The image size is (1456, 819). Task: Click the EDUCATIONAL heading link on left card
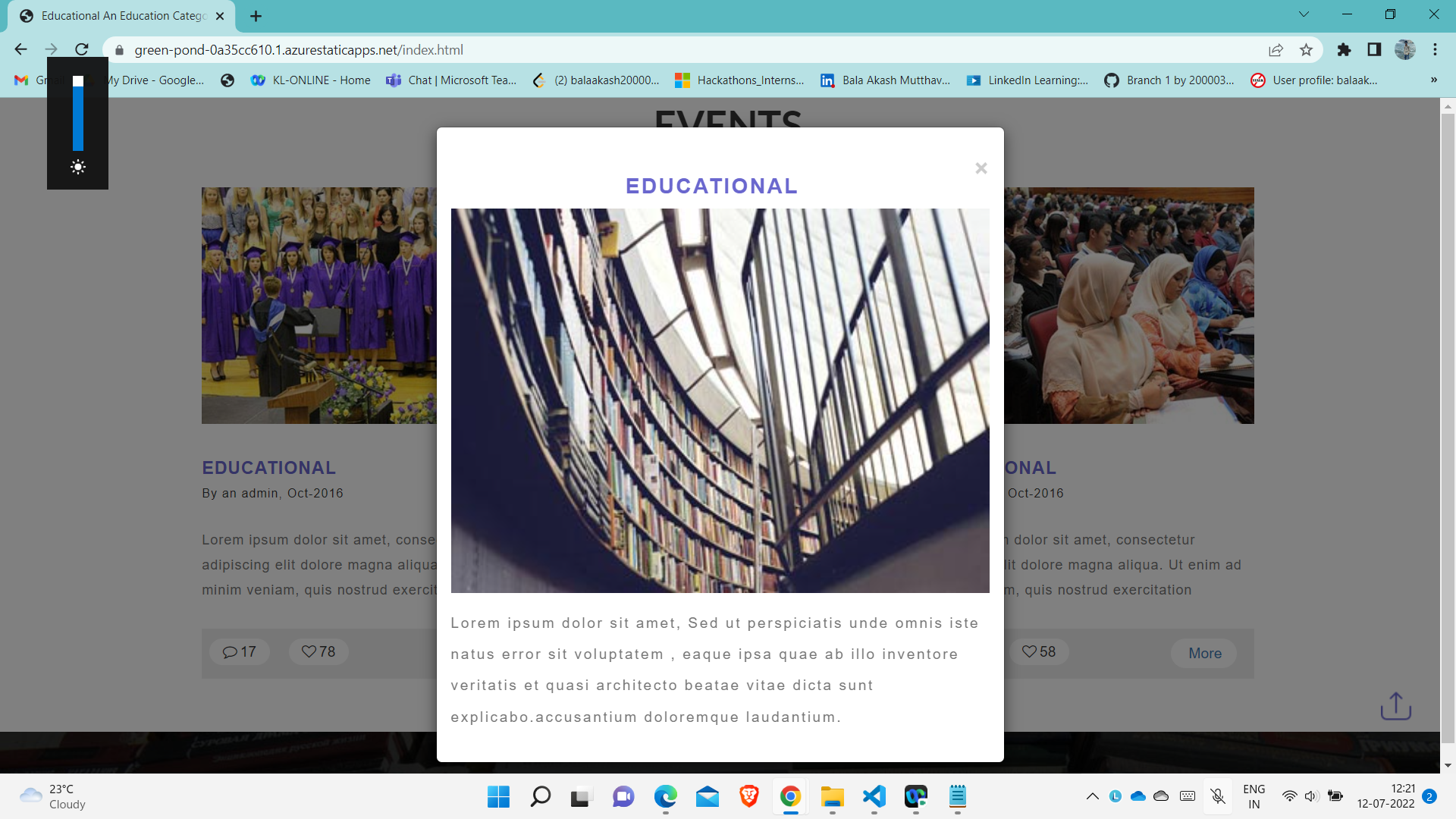(x=268, y=468)
